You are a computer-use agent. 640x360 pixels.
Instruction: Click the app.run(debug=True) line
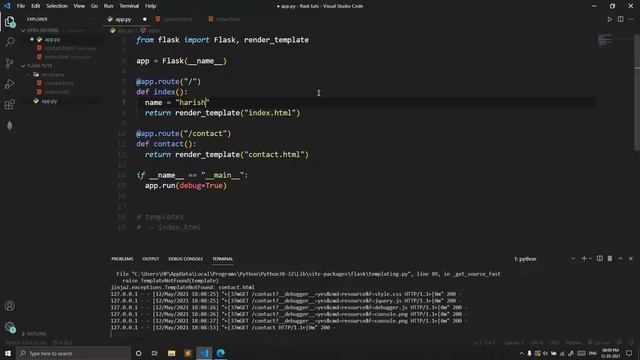click(186, 186)
